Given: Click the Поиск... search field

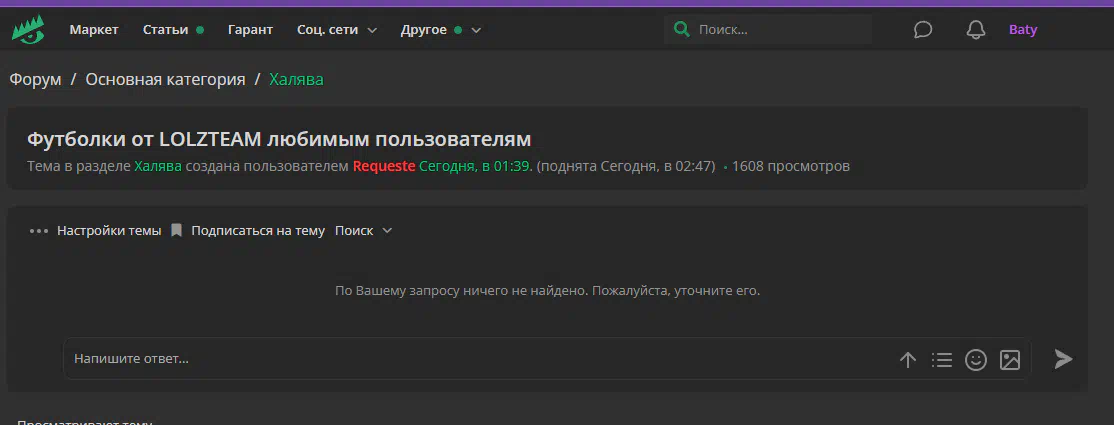Looking at the screenshot, I should click(x=768, y=30).
